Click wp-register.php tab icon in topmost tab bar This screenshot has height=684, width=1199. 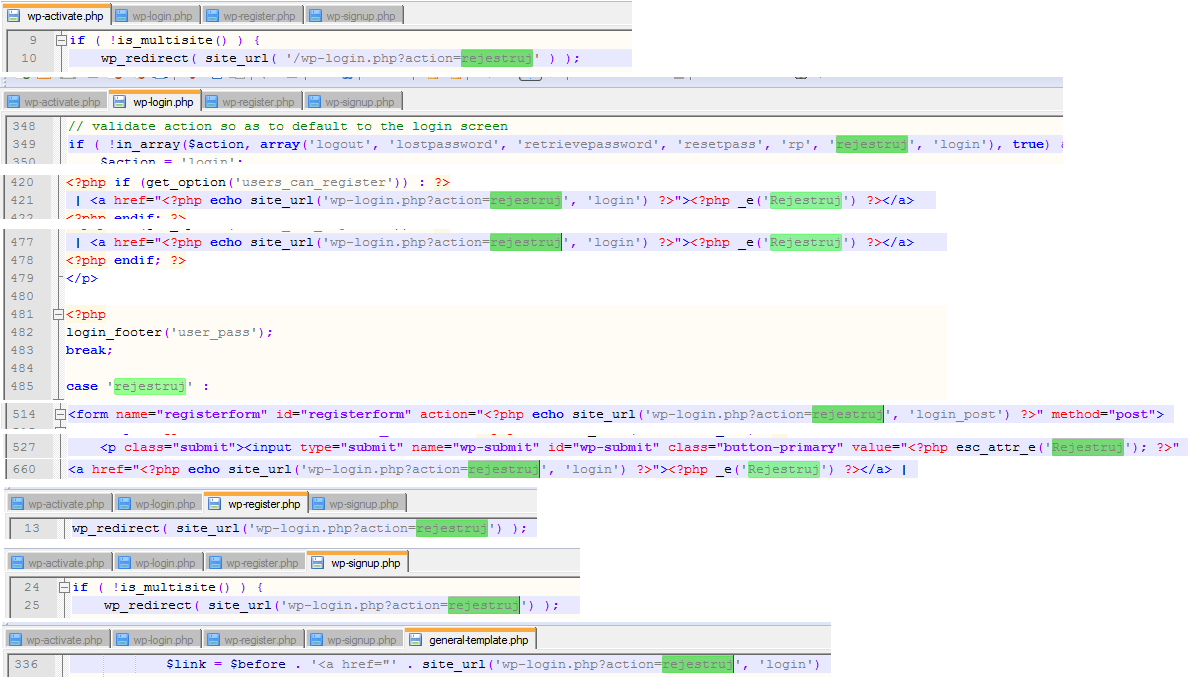212,16
